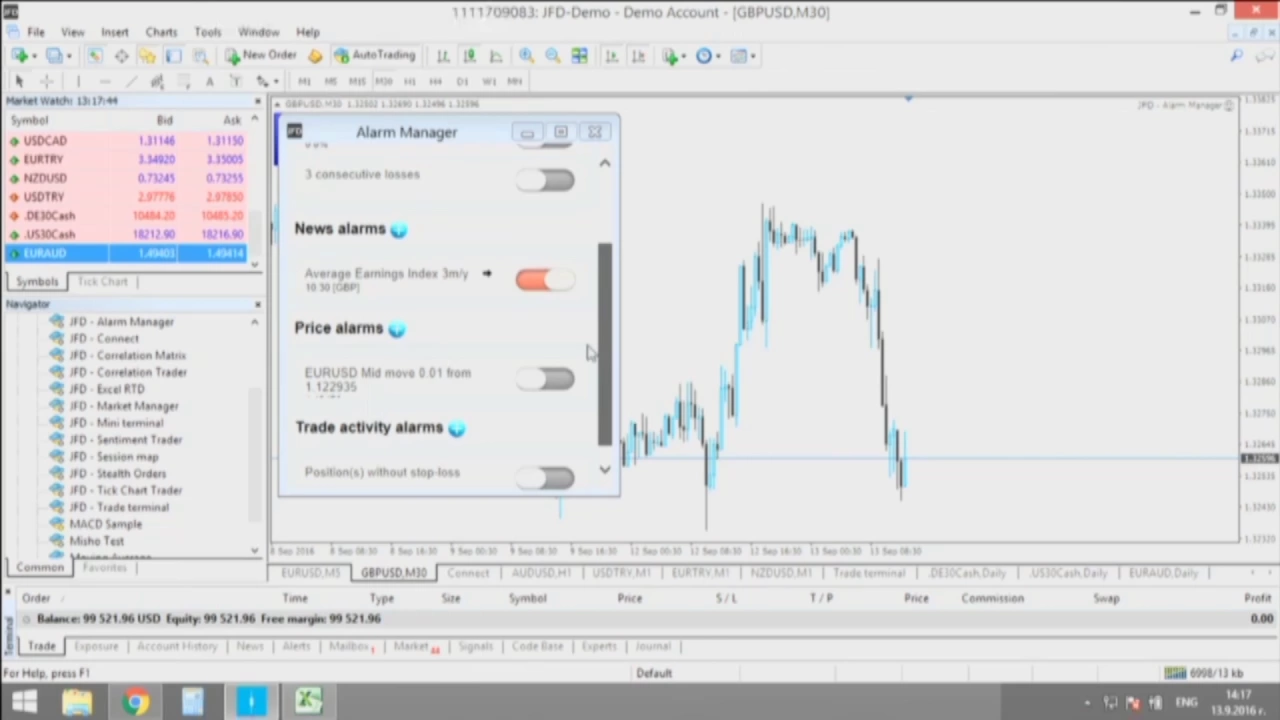Open the Charts menu
1280x720 pixels.
coord(161,32)
